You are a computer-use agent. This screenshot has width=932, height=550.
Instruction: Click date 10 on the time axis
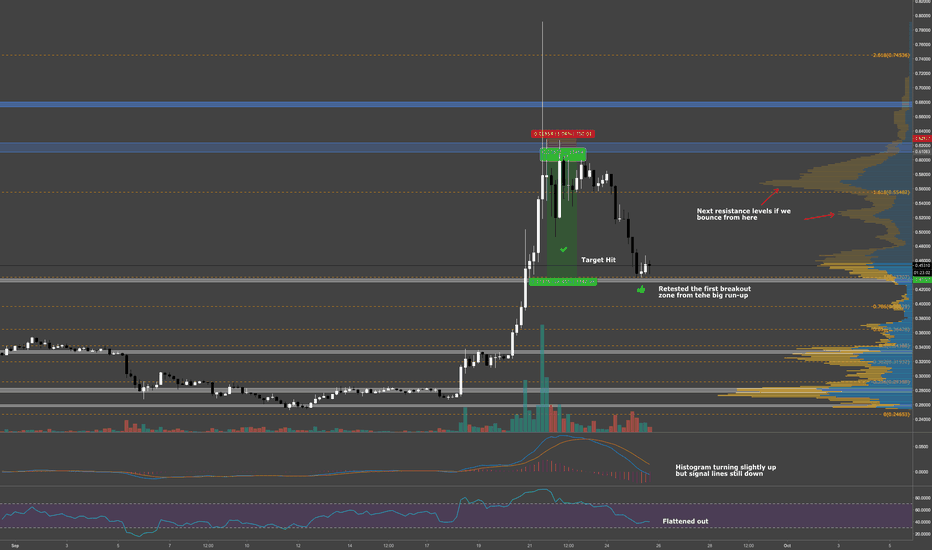[x=247, y=545]
